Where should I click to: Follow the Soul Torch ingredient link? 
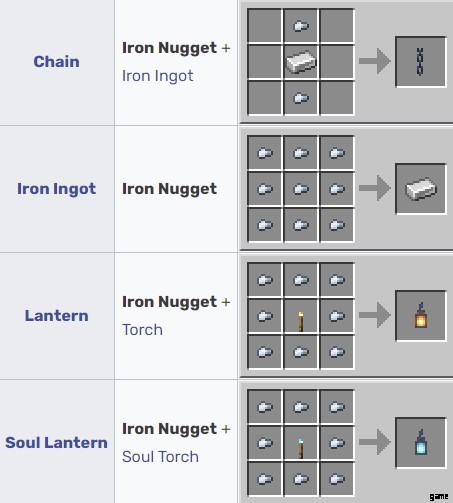[160, 457]
